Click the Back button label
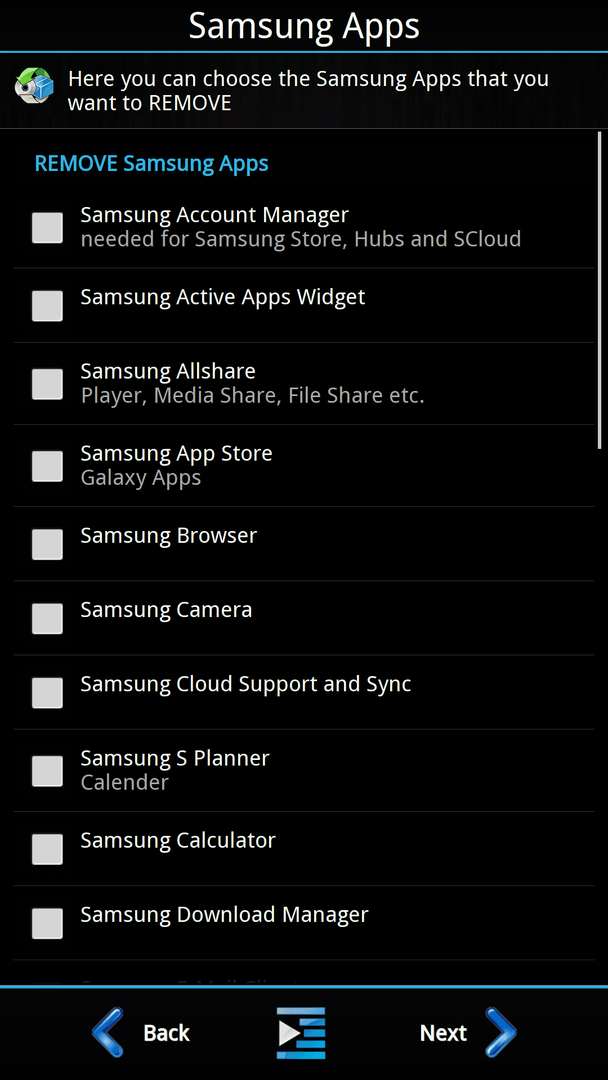 pyautogui.click(x=166, y=1032)
